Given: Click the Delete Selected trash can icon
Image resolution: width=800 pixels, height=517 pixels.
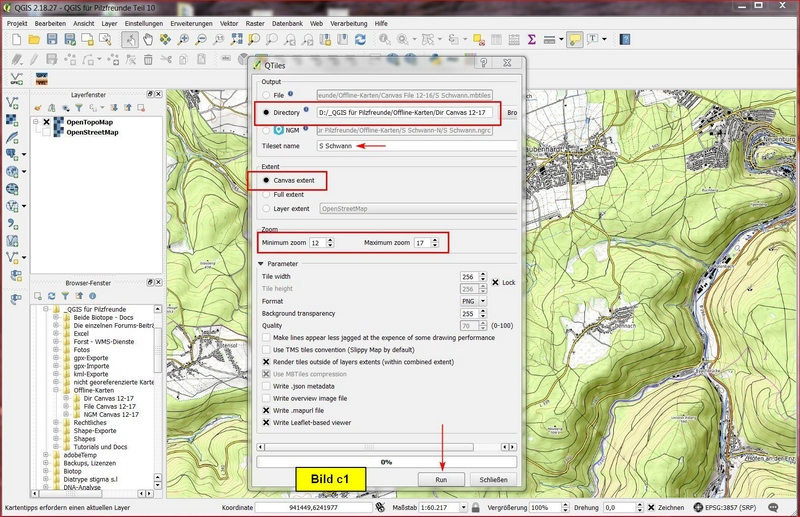Looking at the screenshot, I should coord(148,60).
